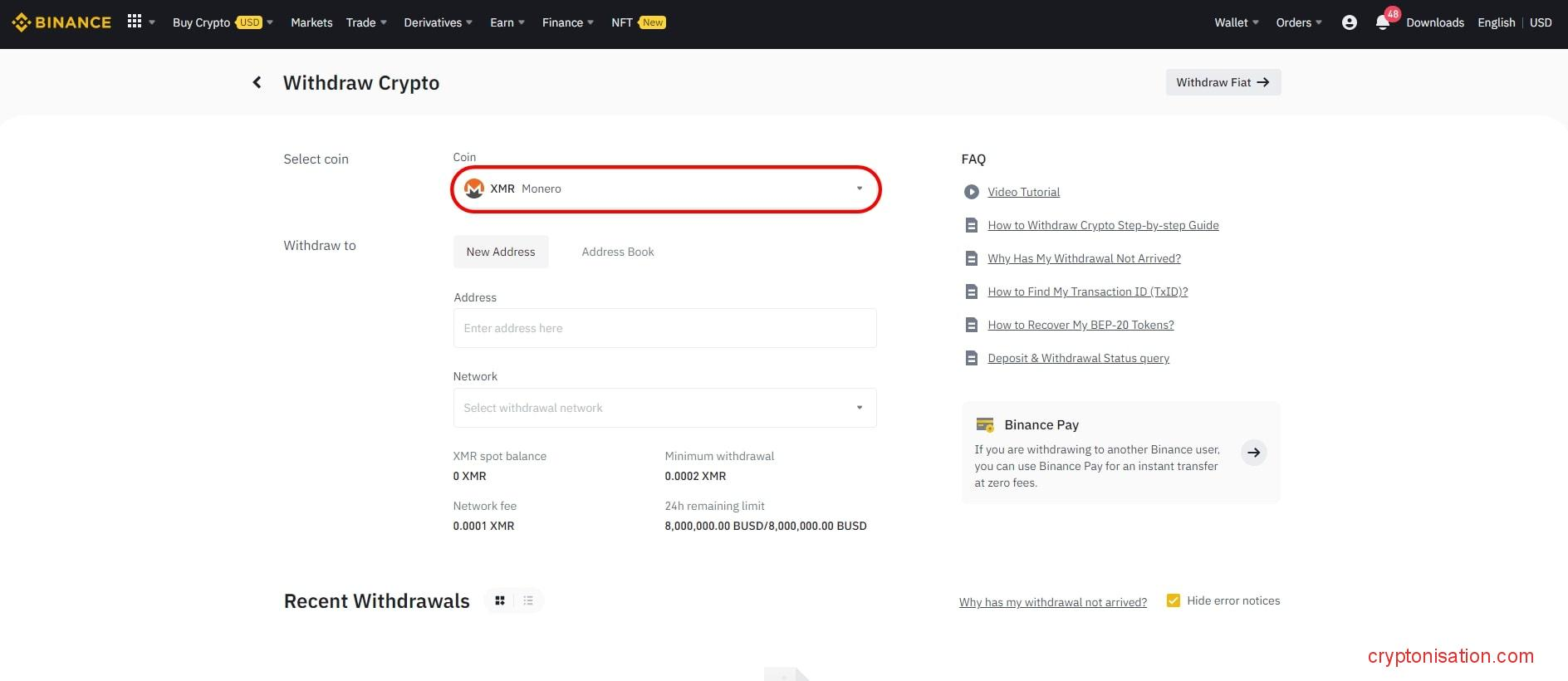Uncheck the Hide error notices checkbox

pos(1173,600)
